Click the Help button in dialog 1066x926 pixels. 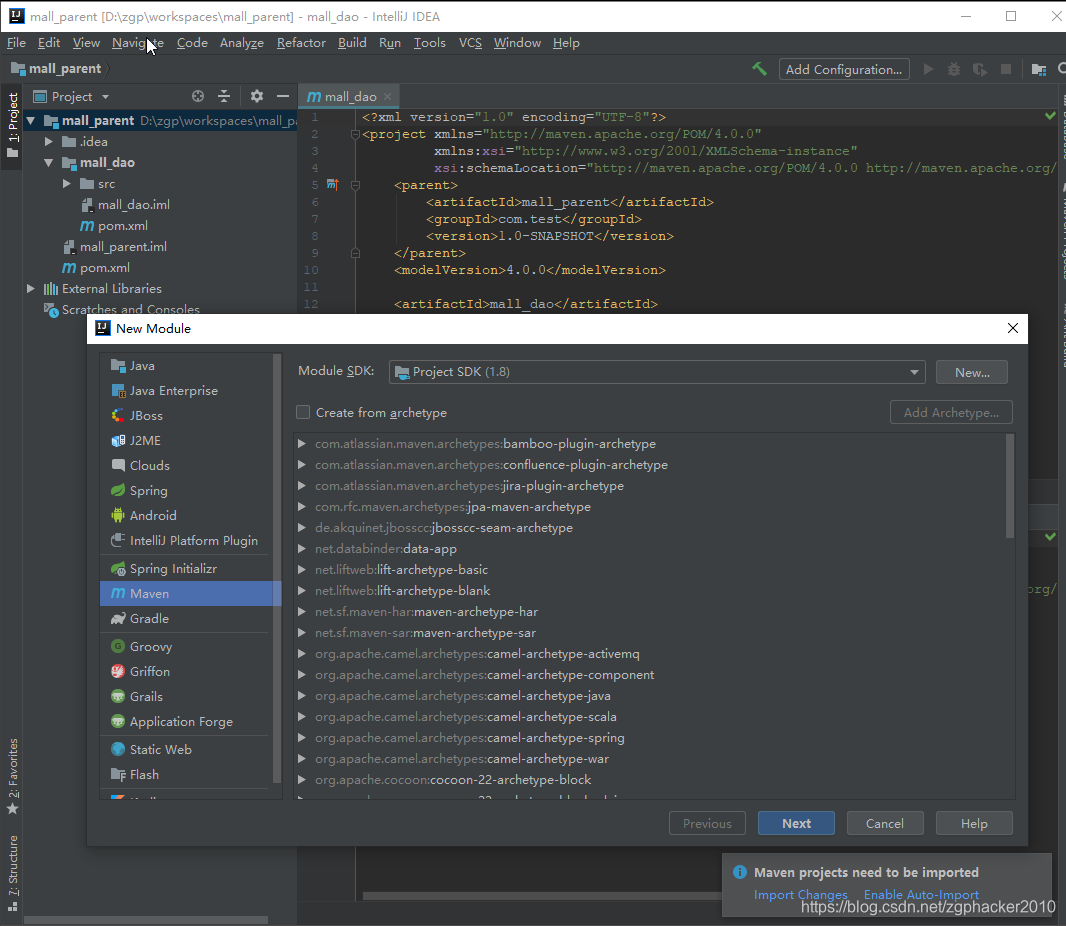pos(974,823)
